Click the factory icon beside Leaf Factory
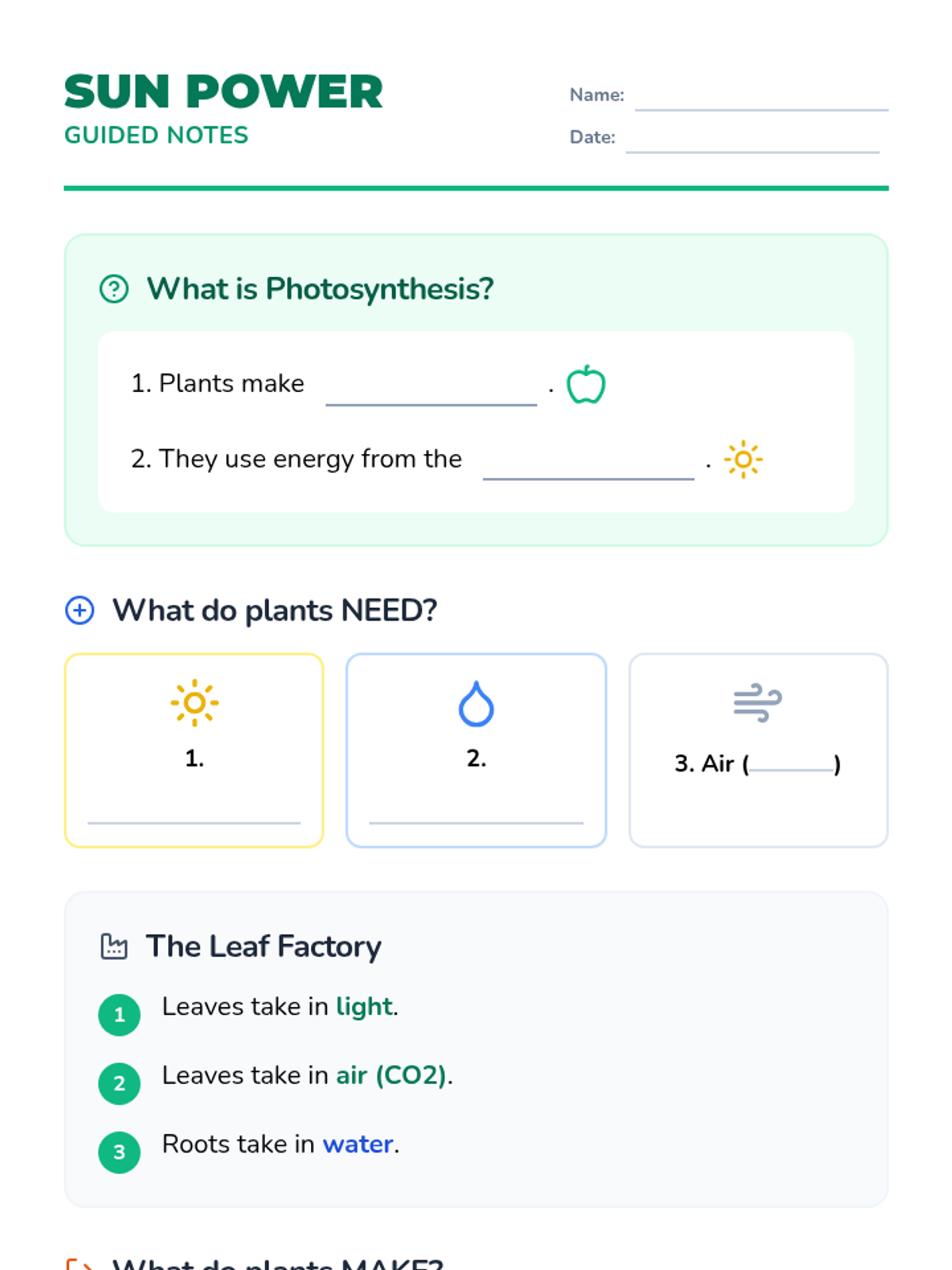This screenshot has height=1270, width=952. 114,946
